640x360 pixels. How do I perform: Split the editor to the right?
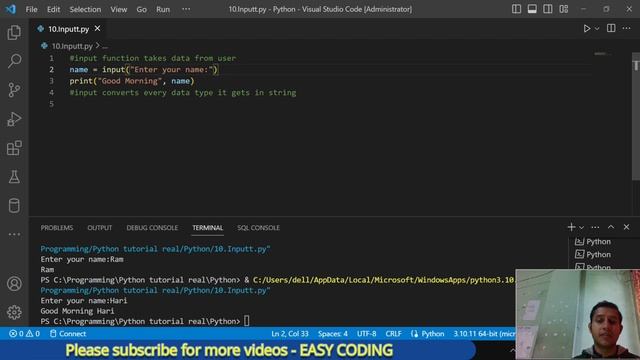pos(611,28)
